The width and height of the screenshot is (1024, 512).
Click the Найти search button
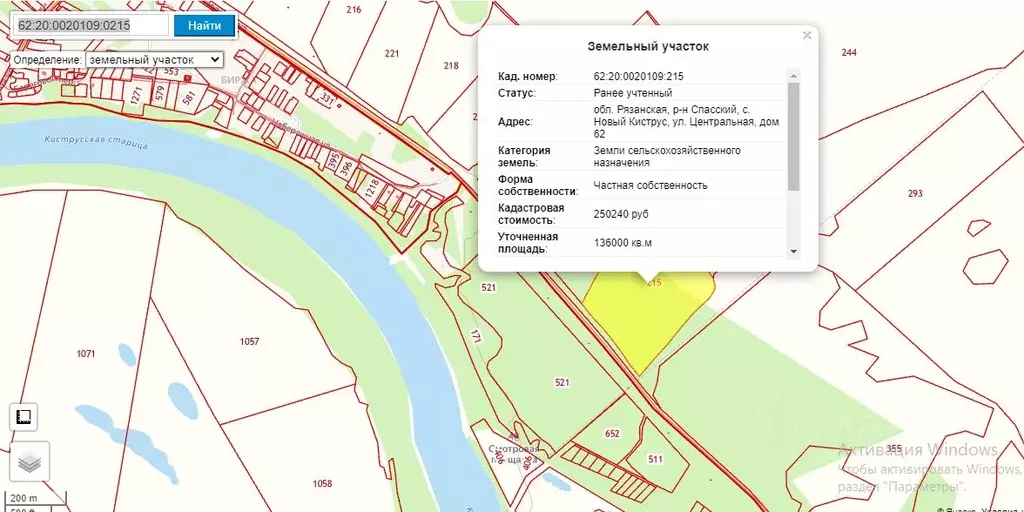pos(204,25)
